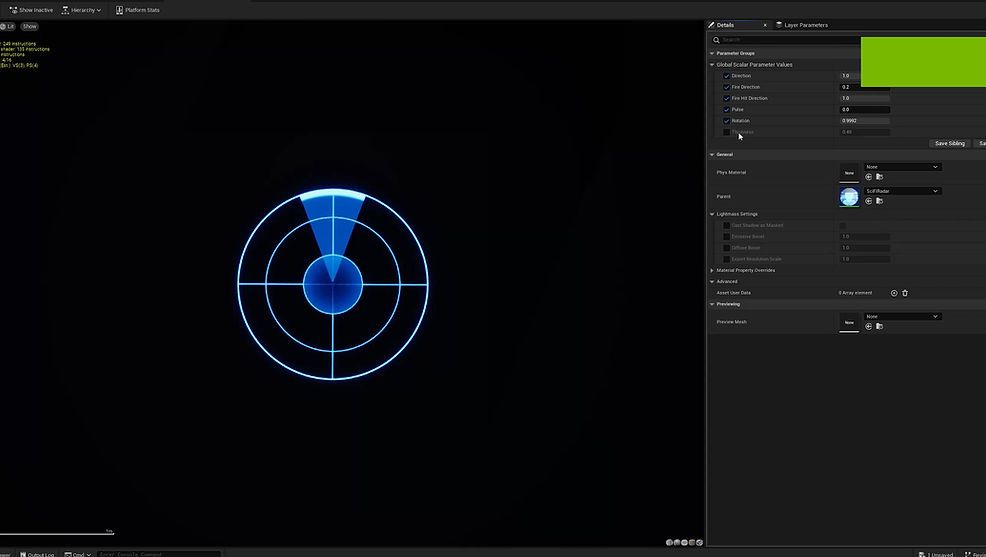The height and width of the screenshot is (557, 986).
Task: Open the Parent SciFiRadar dropdown
Action: (902, 191)
